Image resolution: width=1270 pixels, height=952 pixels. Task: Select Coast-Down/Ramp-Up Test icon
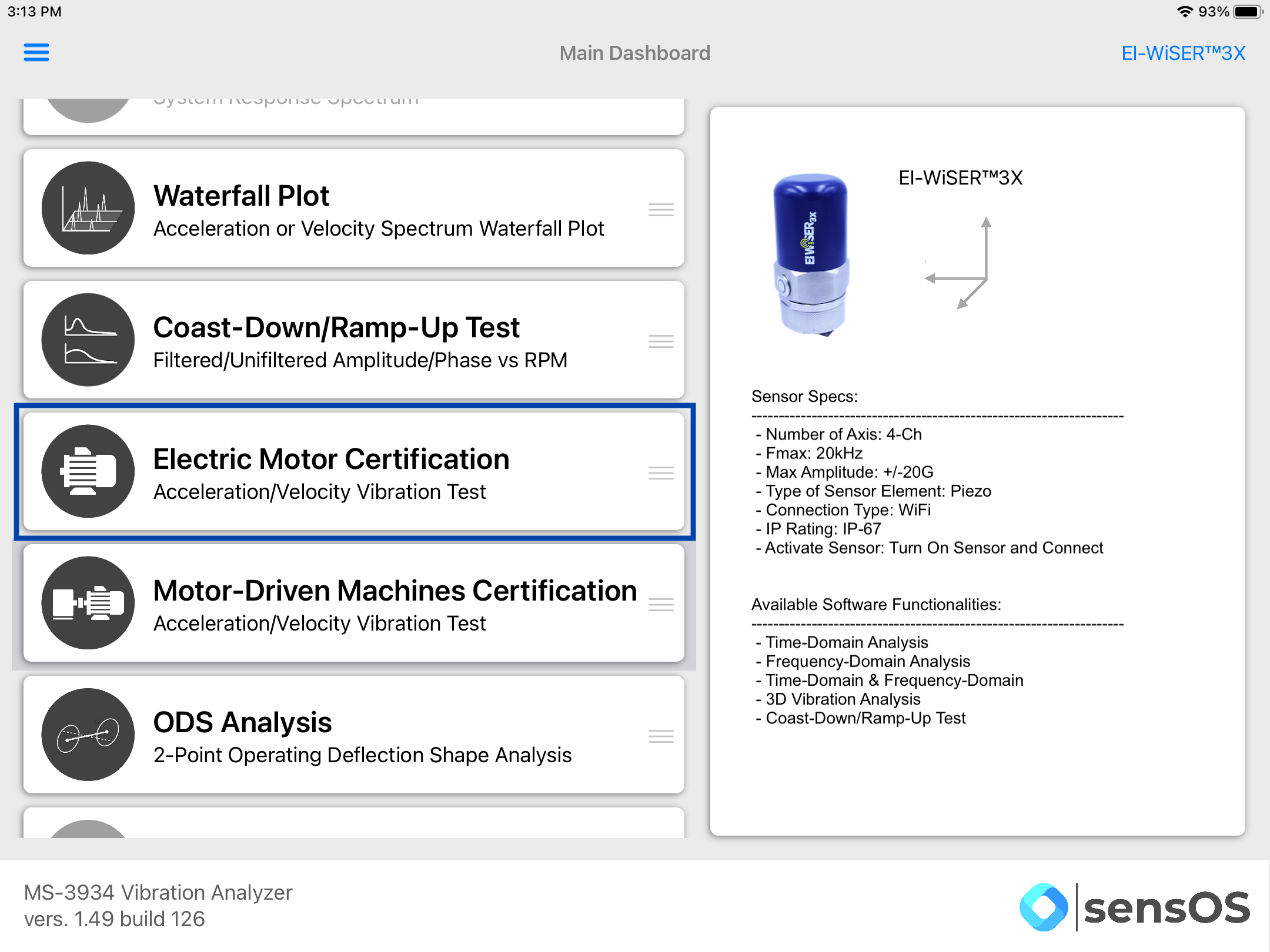tap(88, 340)
